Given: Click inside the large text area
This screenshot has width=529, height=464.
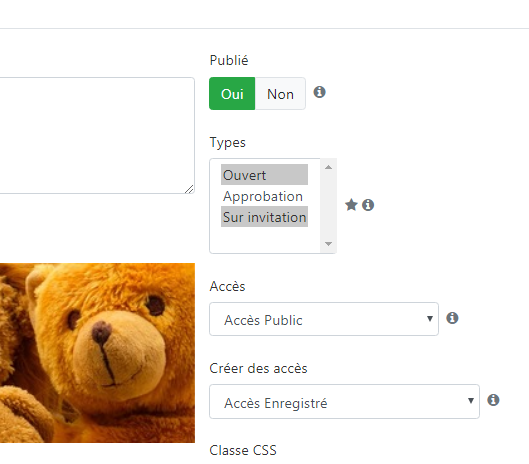Looking at the screenshot, I should pos(97,135).
